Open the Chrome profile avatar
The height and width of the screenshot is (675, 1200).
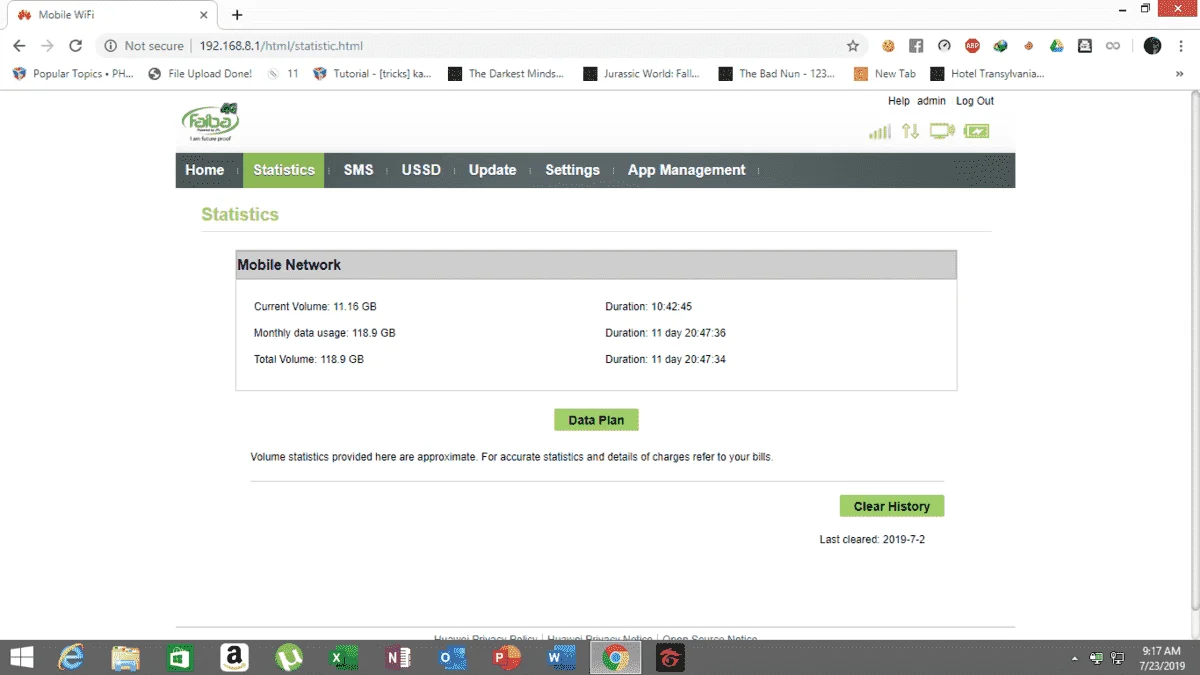pos(1152,46)
